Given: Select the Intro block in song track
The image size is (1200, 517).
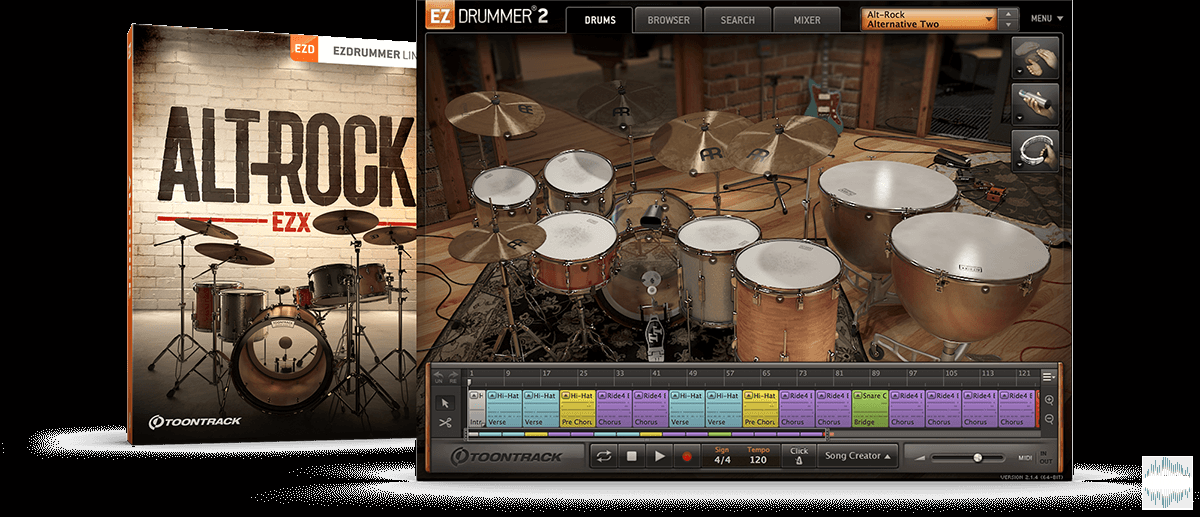Looking at the screenshot, I should point(476,409).
